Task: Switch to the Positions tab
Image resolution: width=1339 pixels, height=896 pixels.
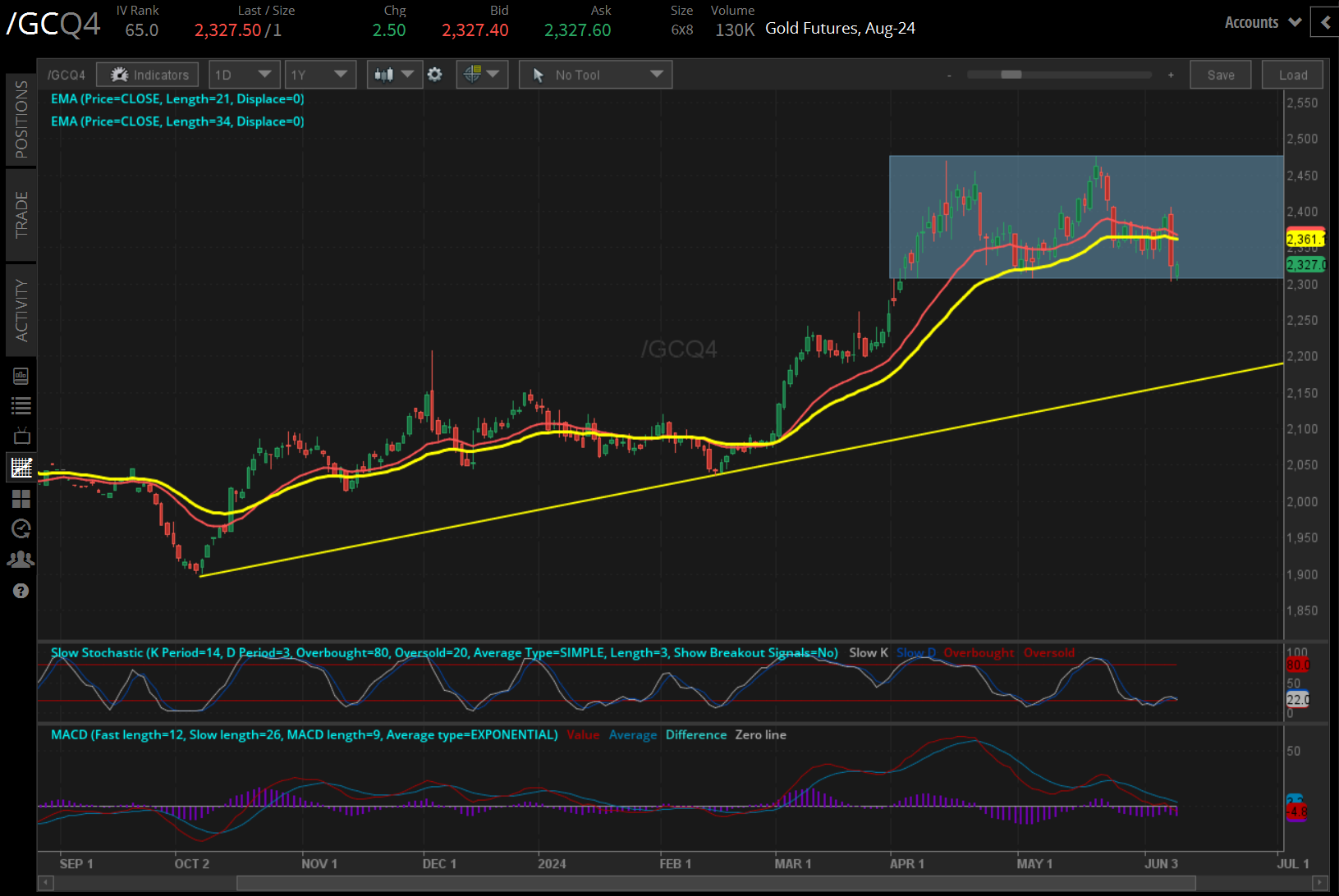Action: [x=21, y=120]
